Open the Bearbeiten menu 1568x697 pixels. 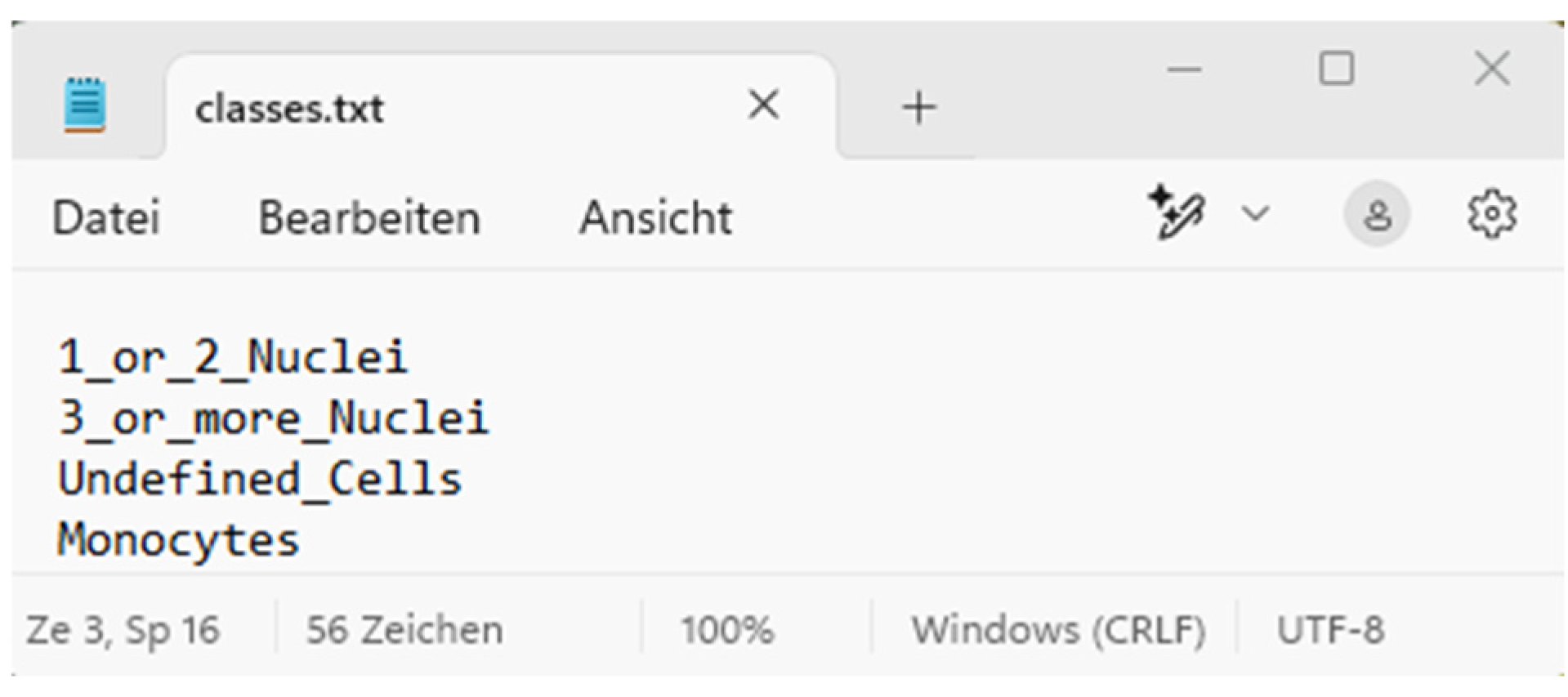369,218
